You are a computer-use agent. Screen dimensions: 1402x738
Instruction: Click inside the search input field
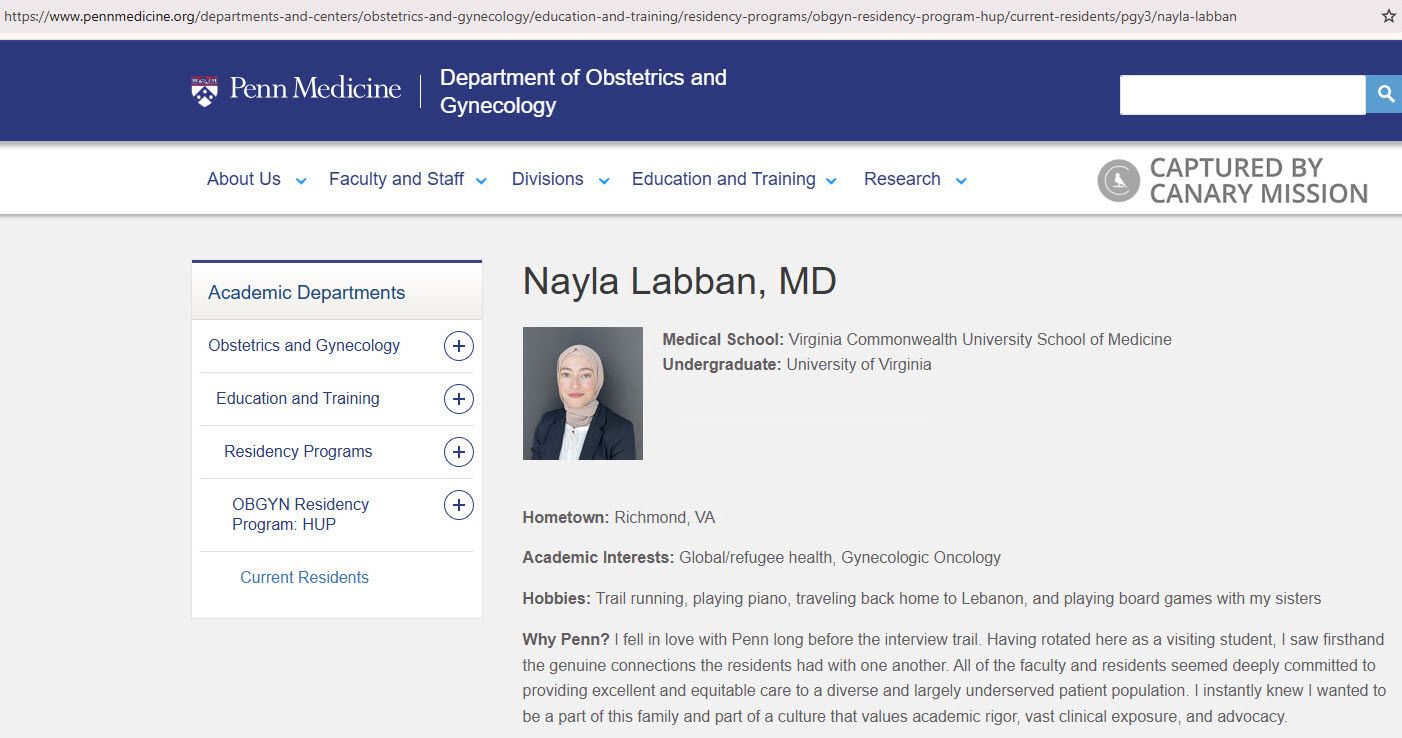pyautogui.click(x=1242, y=94)
